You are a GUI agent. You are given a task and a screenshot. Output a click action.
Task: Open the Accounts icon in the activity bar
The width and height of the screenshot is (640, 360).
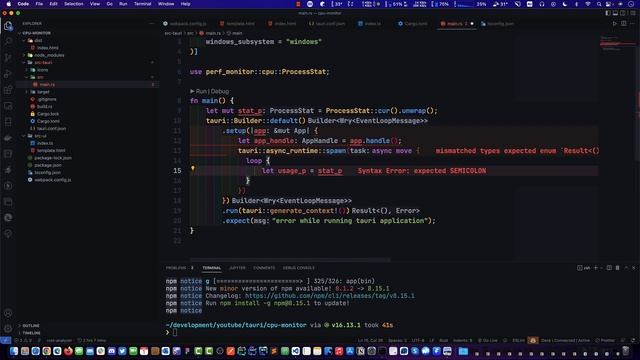[x=8, y=313]
